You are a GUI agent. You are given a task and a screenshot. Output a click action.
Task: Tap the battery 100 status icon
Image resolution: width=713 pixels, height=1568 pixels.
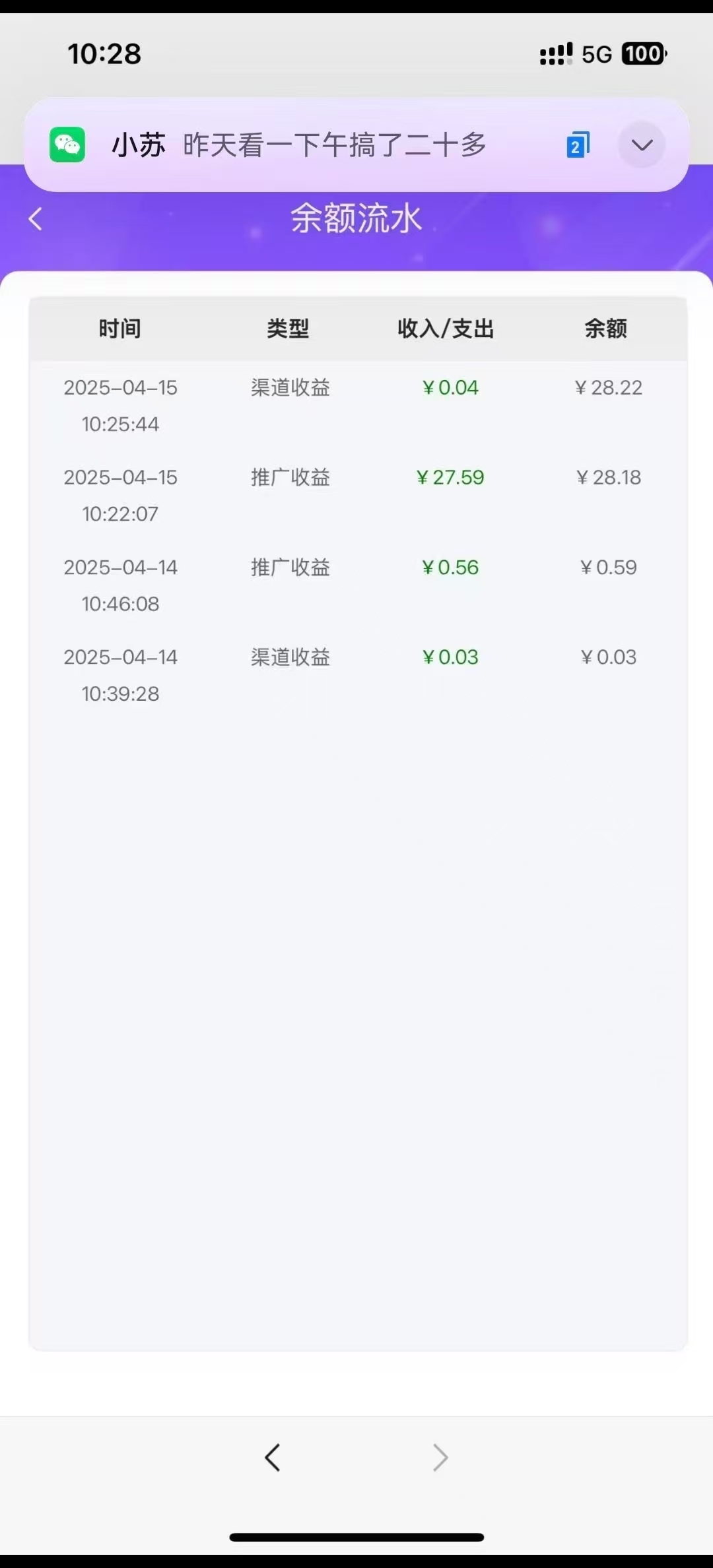pos(644,54)
